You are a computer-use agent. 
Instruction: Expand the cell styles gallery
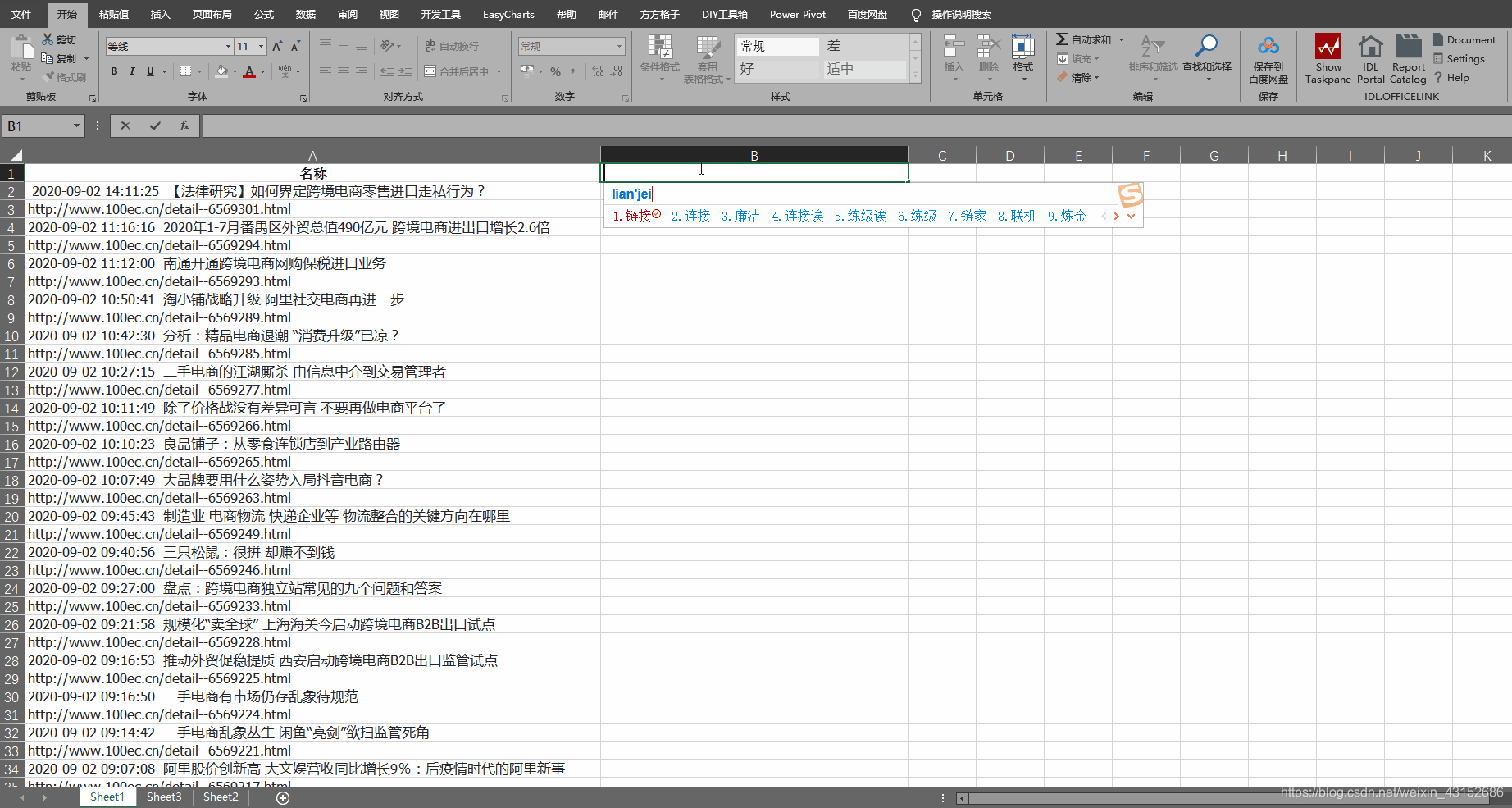(x=916, y=75)
